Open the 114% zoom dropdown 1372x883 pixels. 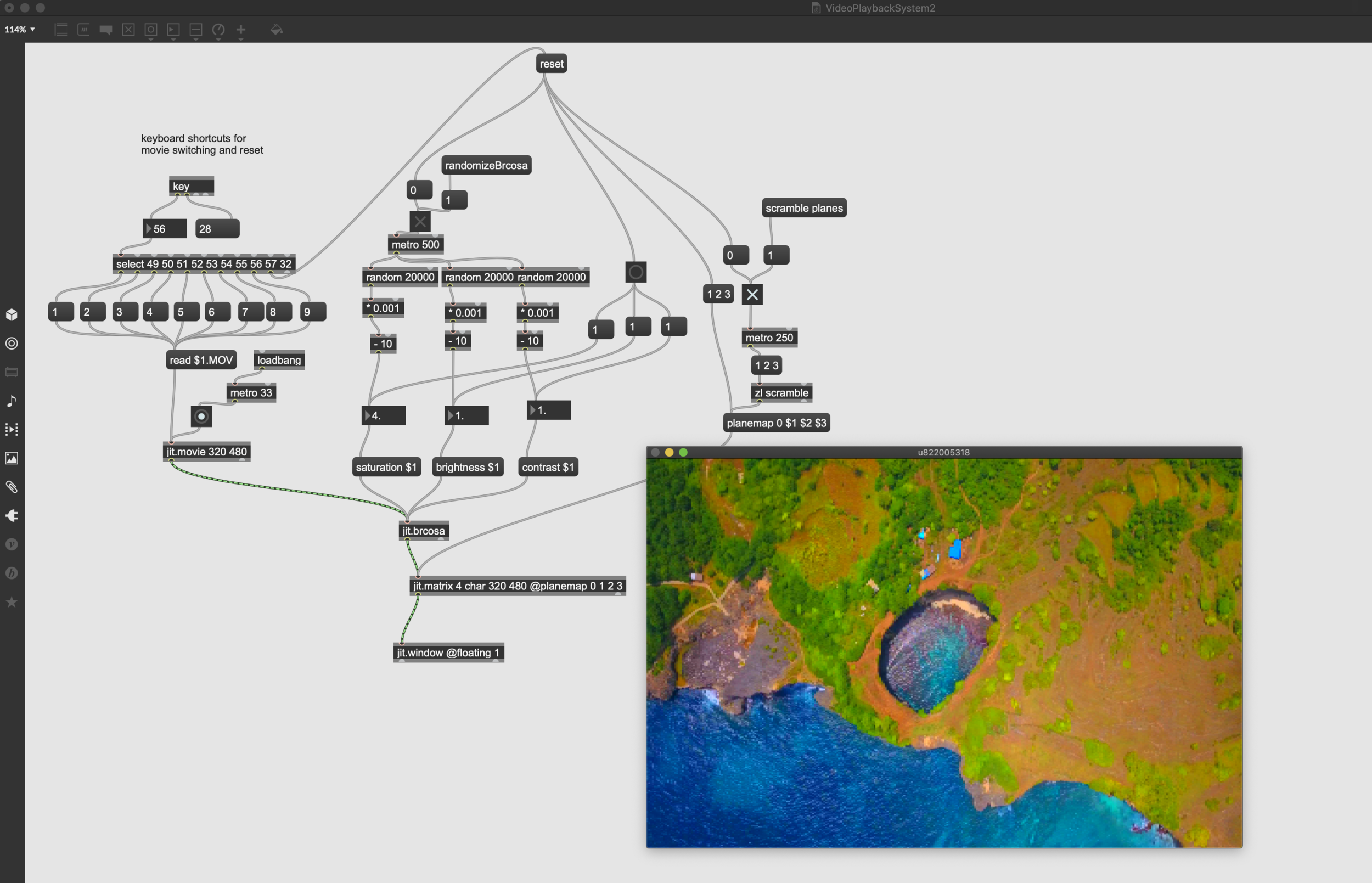(x=20, y=30)
